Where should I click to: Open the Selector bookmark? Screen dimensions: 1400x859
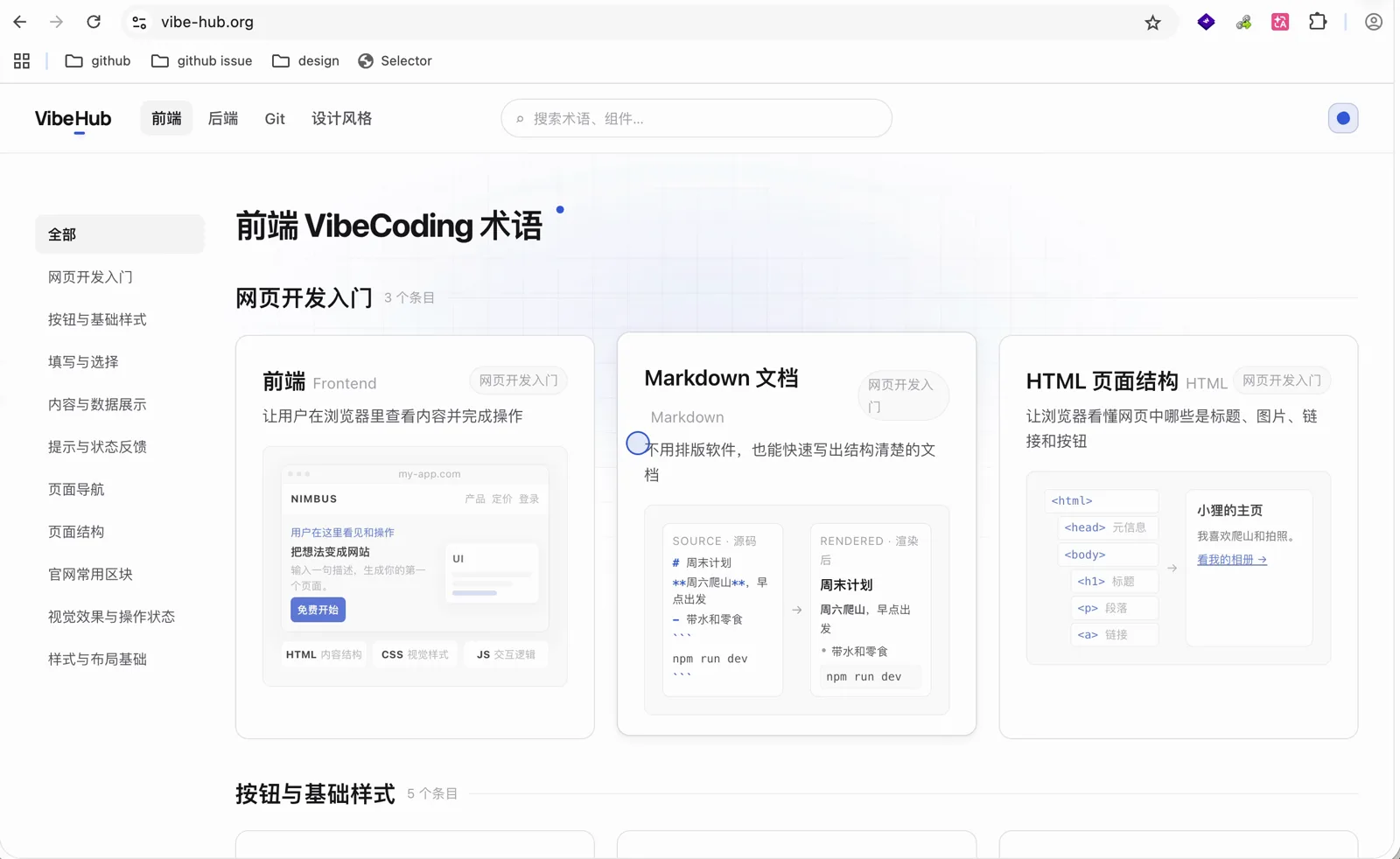[395, 60]
